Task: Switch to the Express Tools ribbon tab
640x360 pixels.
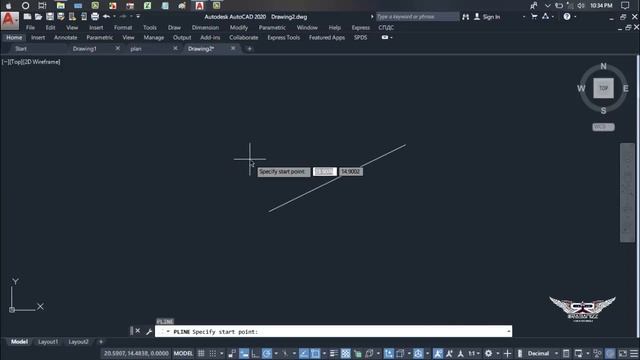Action: (284, 37)
